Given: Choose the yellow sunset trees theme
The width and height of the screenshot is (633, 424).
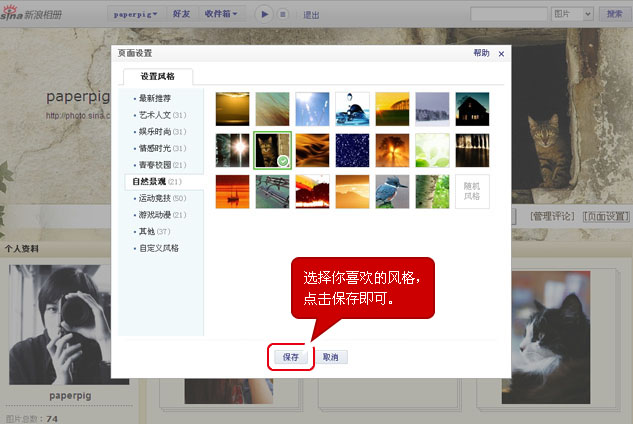Looking at the screenshot, I should click(392, 109).
